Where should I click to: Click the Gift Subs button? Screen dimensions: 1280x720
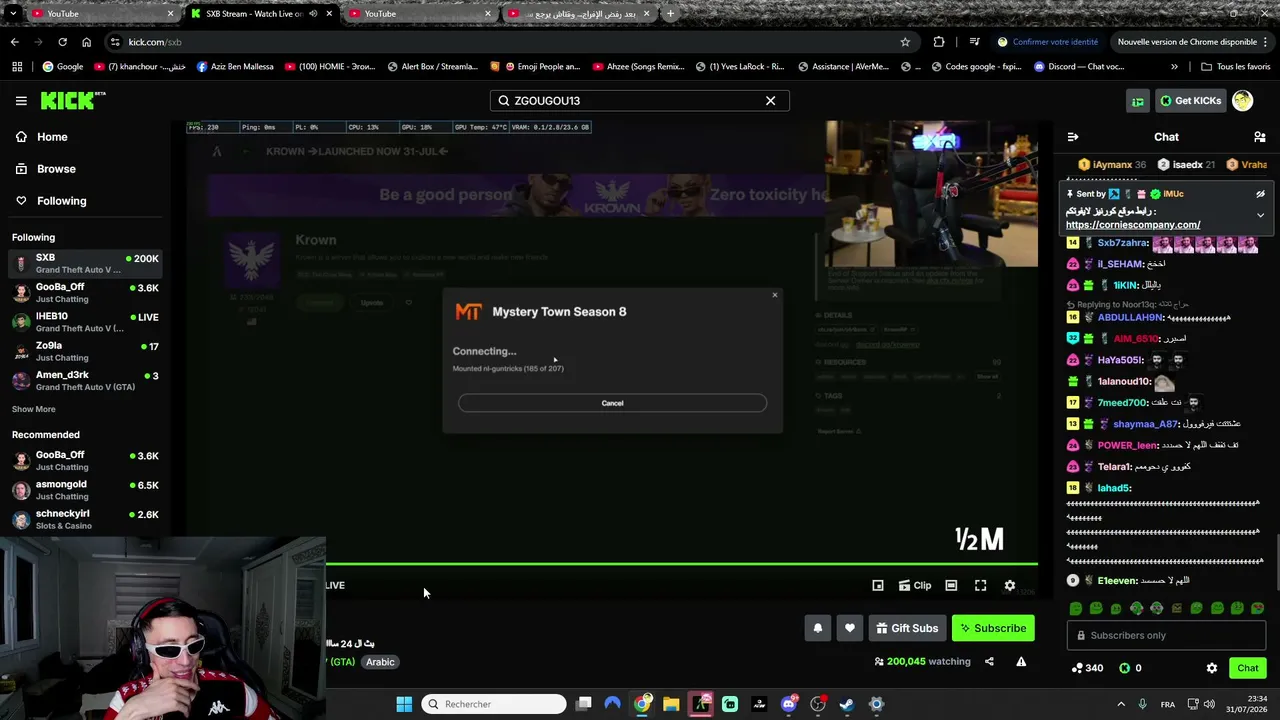point(907,628)
